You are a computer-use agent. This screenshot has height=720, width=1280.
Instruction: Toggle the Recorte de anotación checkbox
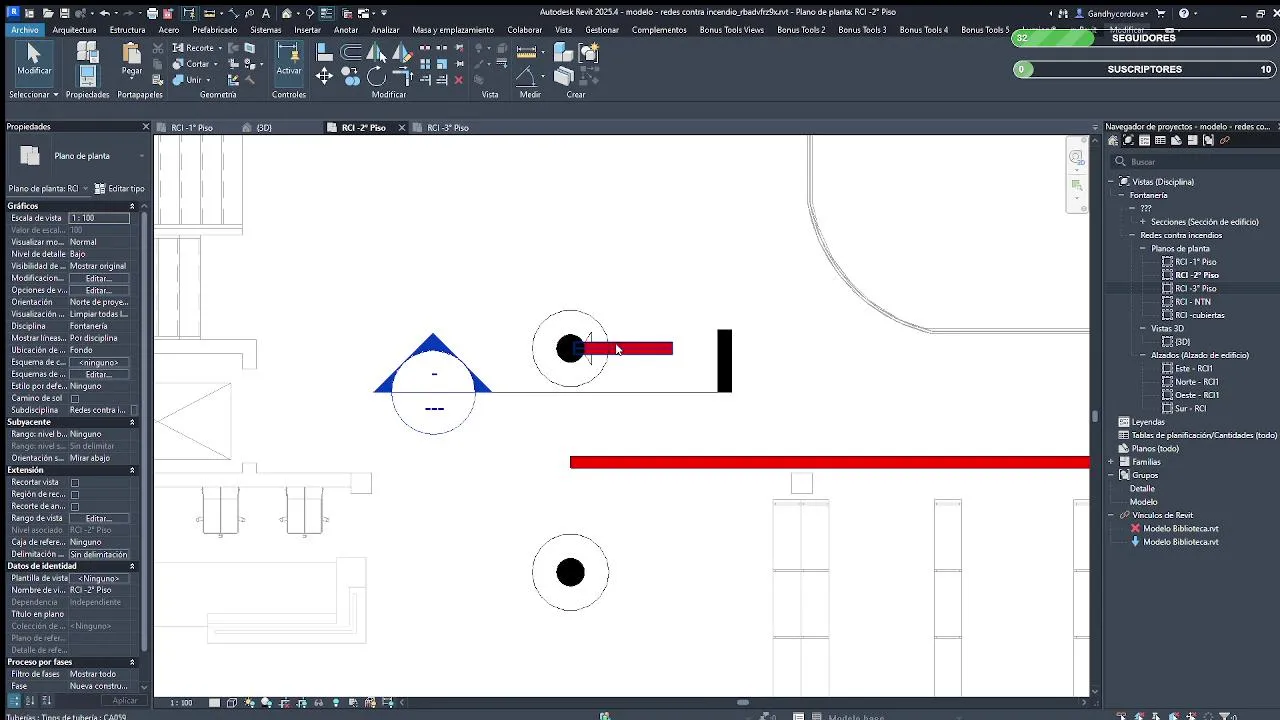pos(75,506)
